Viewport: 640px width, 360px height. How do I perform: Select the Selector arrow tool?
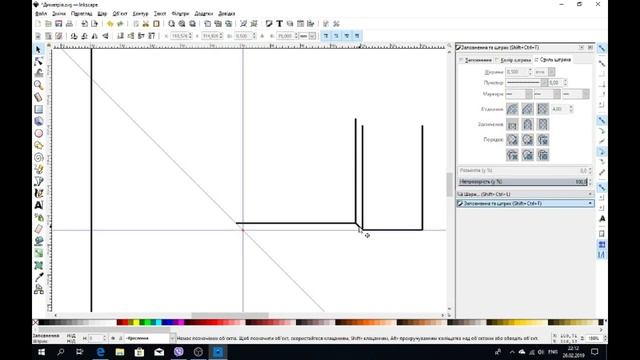coord(38,49)
